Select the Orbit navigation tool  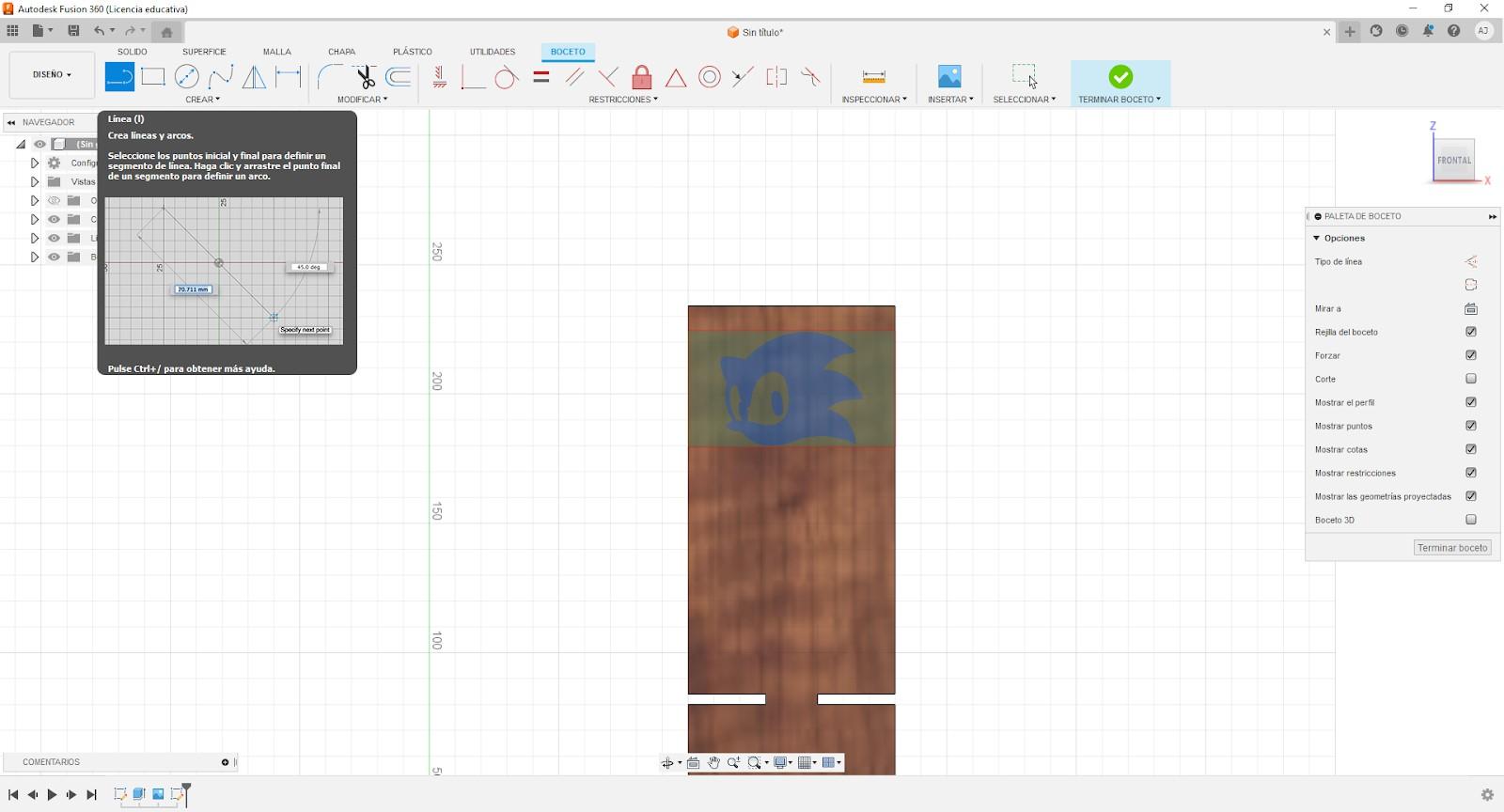[667, 763]
